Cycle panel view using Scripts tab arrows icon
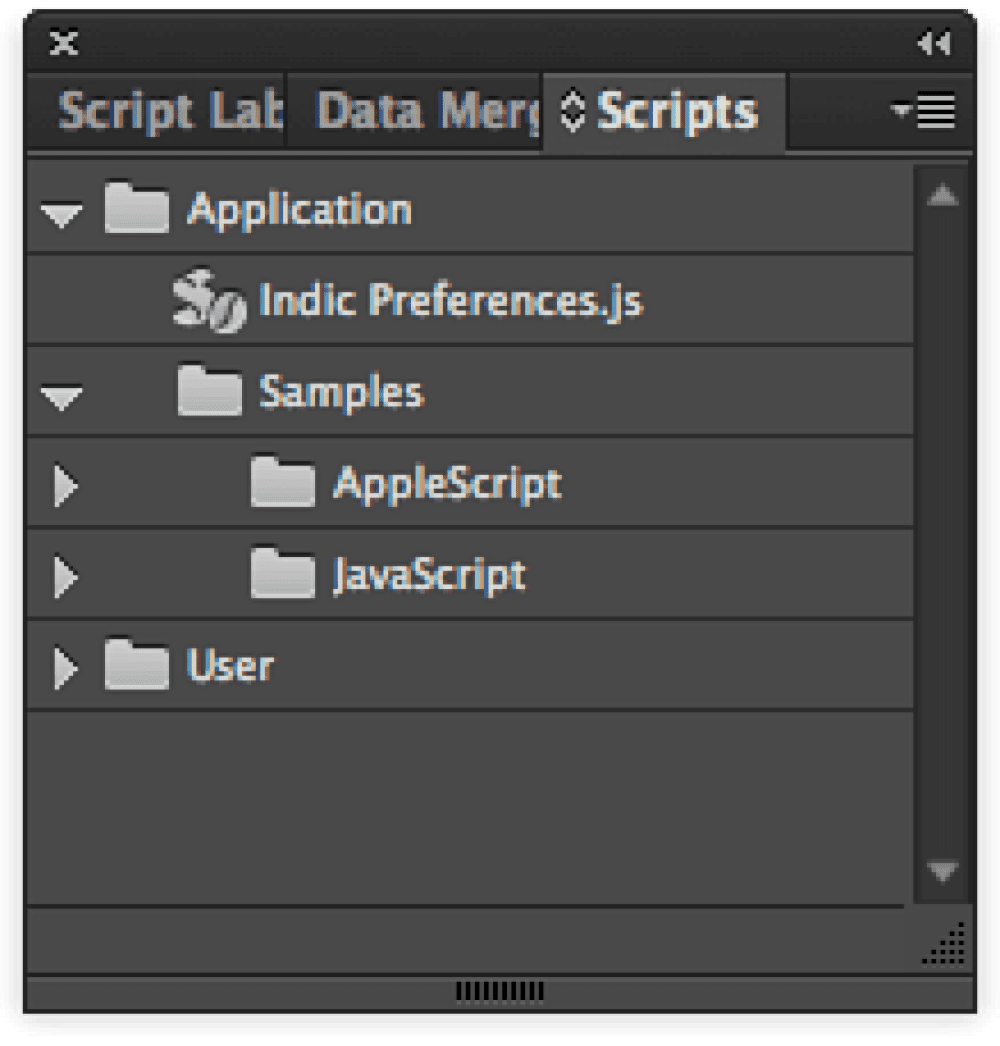 click(x=572, y=111)
